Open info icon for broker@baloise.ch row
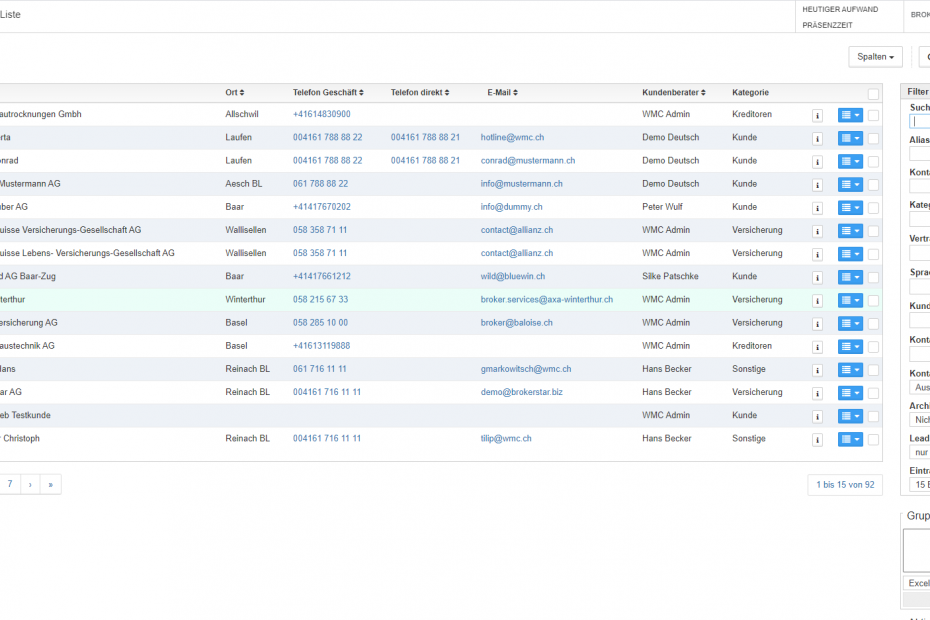The height and width of the screenshot is (620, 930). point(817,324)
